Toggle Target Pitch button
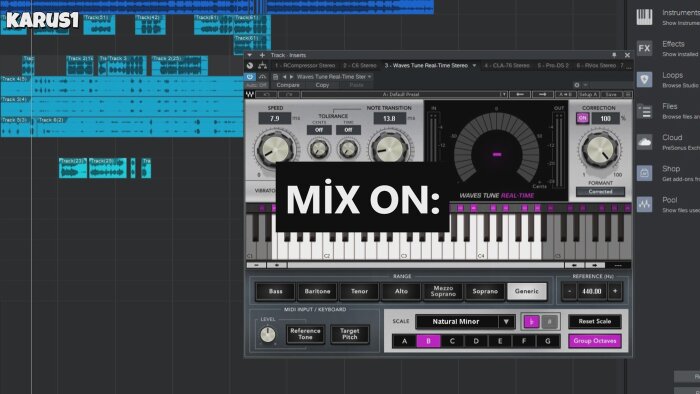700x394 pixels. tap(350, 334)
